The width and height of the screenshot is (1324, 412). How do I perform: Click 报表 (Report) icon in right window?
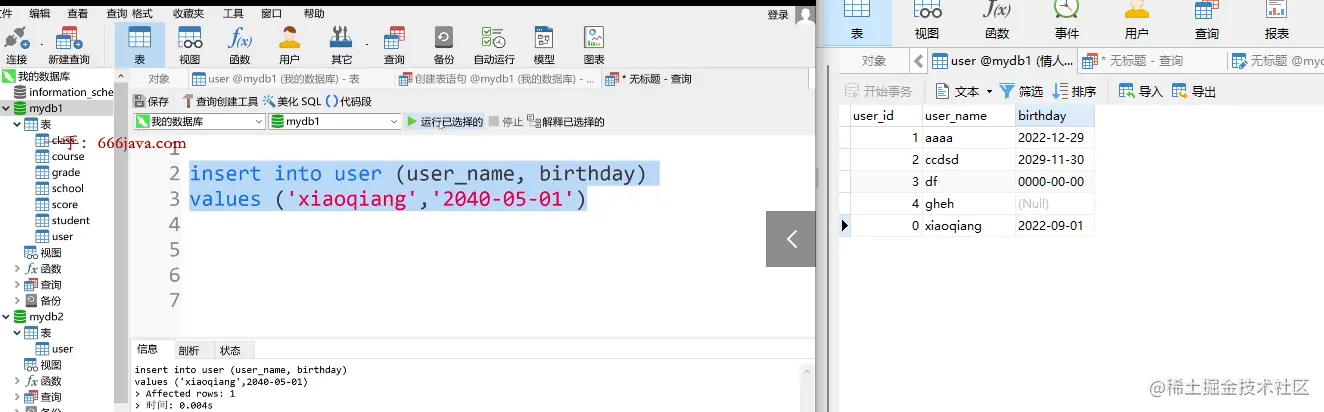coord(1277,20)
